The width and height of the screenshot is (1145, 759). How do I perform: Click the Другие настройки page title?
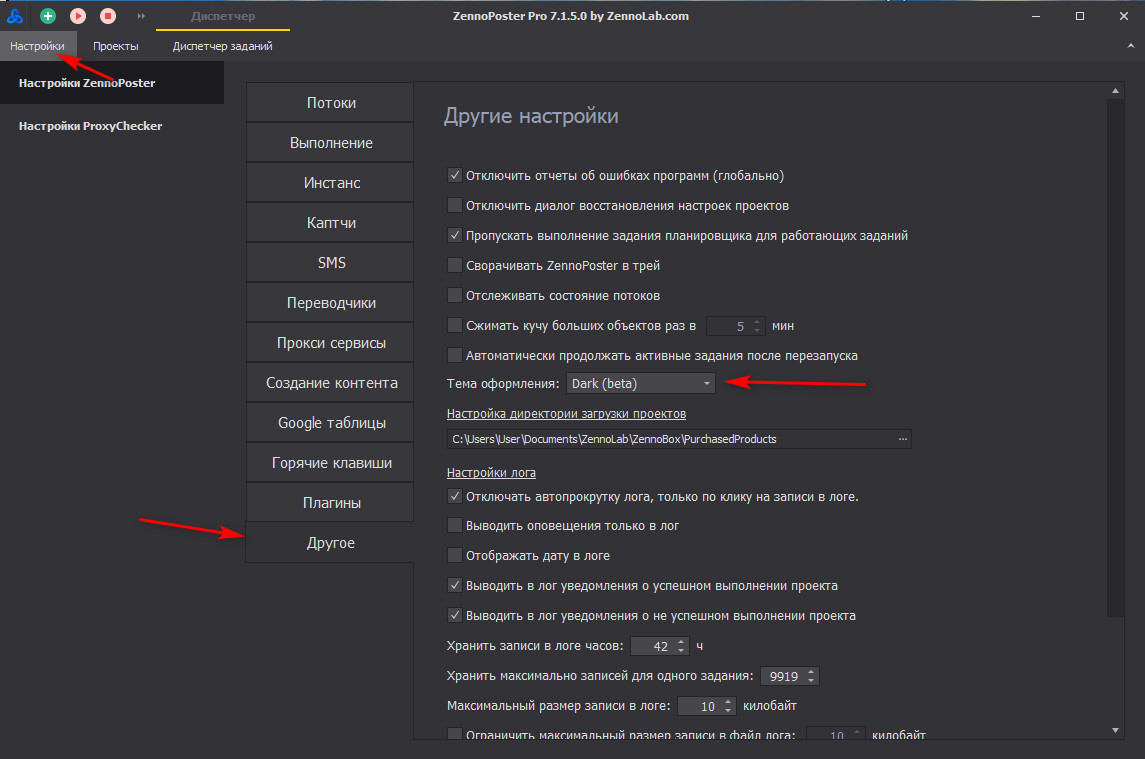[531, 116]
